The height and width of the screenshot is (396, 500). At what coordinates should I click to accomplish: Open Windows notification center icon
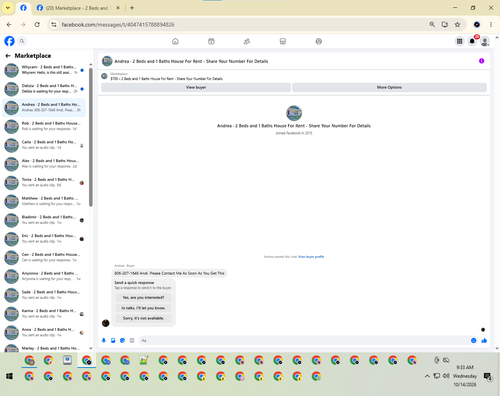click(x=488, y=377)
